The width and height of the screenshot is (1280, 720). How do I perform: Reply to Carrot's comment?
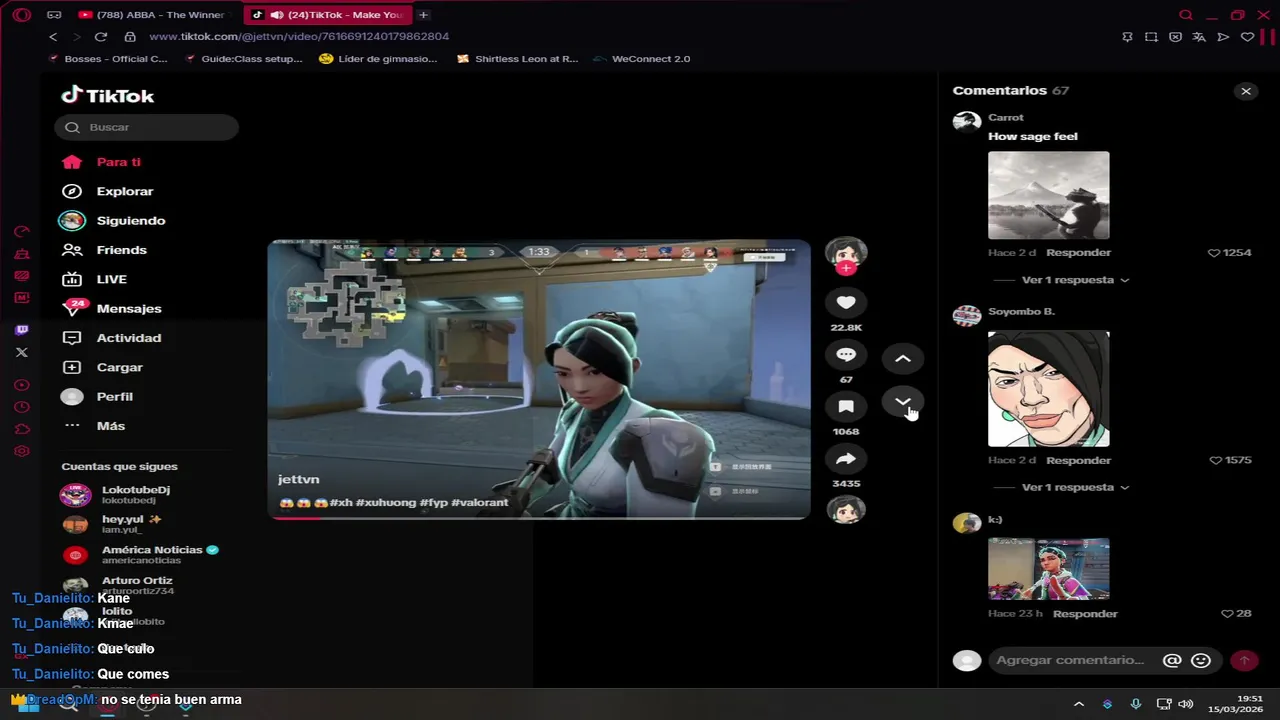pyautogui.click(x=1078, y=253)
